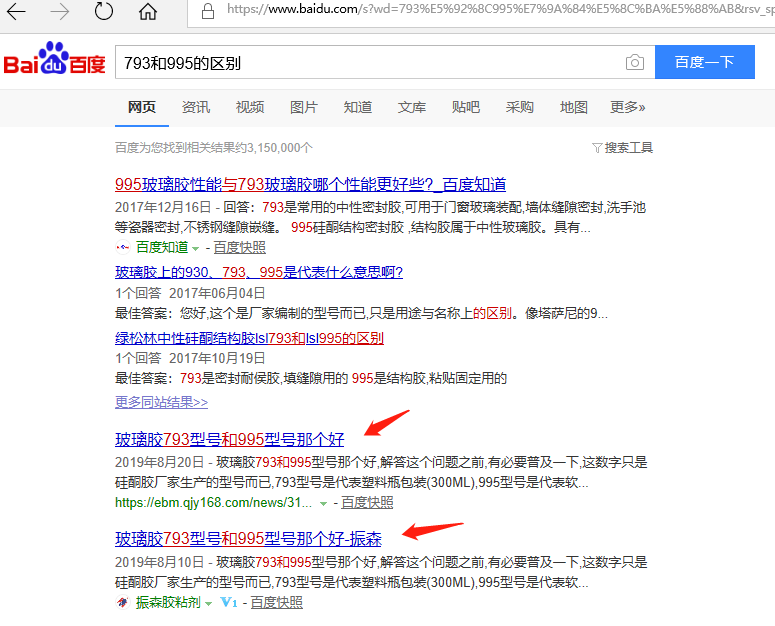Open image search via the camera icon
Image resolution: width=775 pixels, height=626 pixels.
[635, 62]
